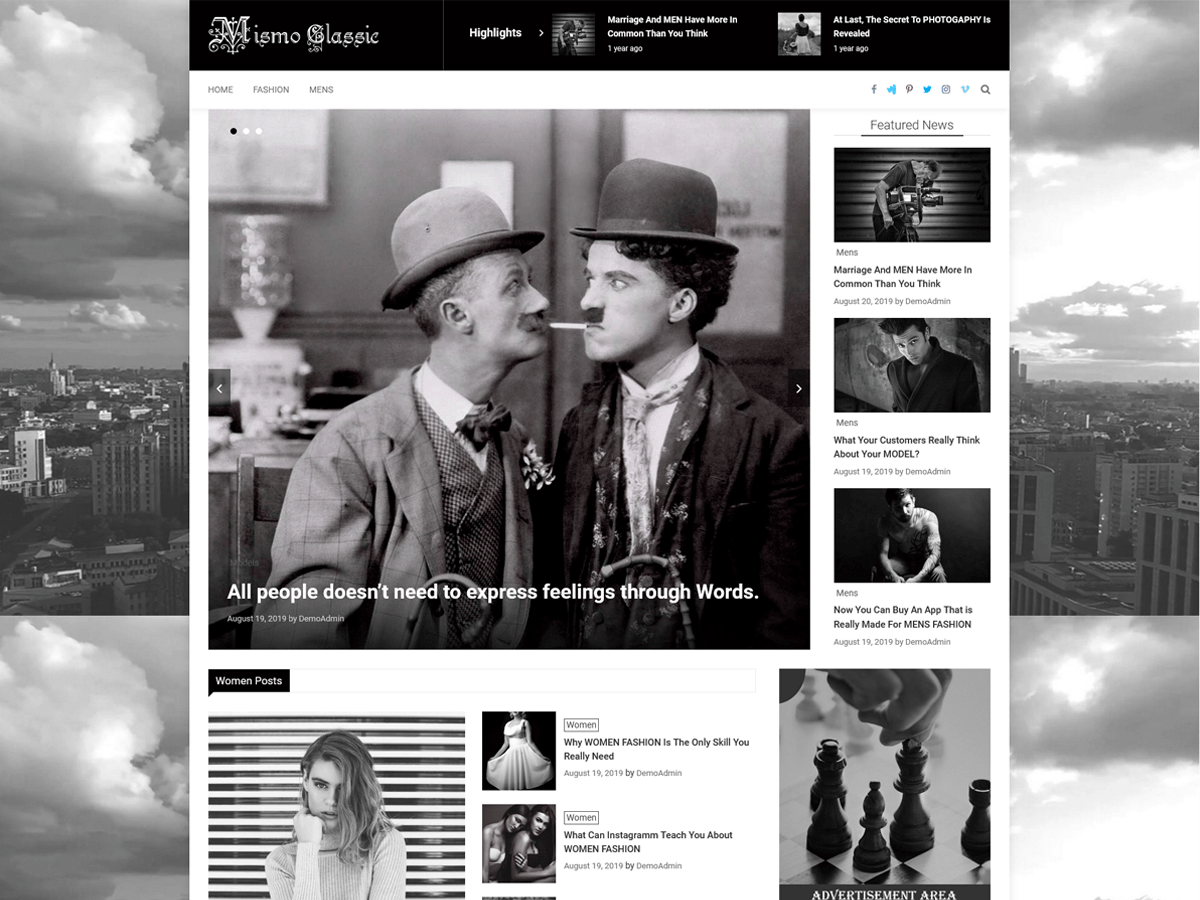The image size is (1200, 900).
Task: Open the Twitter bird icon
Action: coord(927,90)
